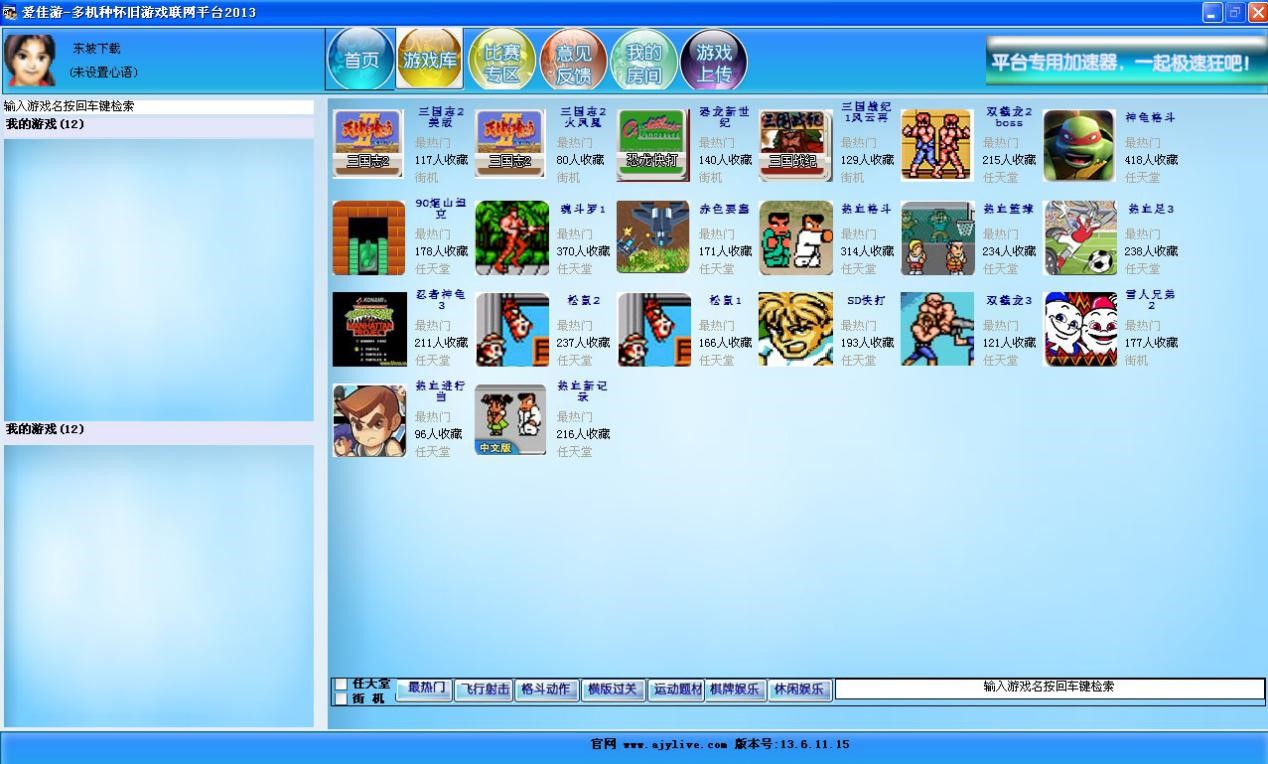The width and height of the screenshot is (1268, 764).
Task: Open the 意见反馈 feedback bubble
Action: pyautogui.click(x=573, y=60)
